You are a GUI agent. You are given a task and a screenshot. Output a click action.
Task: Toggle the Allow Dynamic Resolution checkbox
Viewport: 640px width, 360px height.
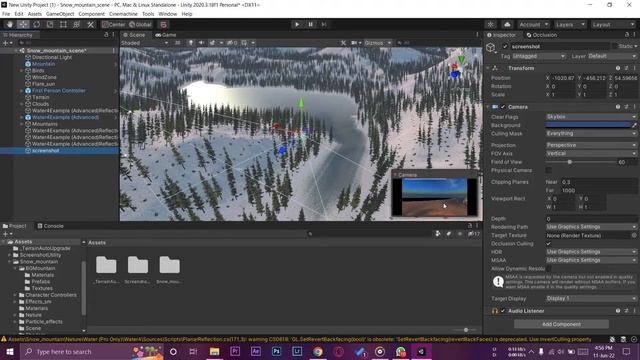[x=549, y=269]
